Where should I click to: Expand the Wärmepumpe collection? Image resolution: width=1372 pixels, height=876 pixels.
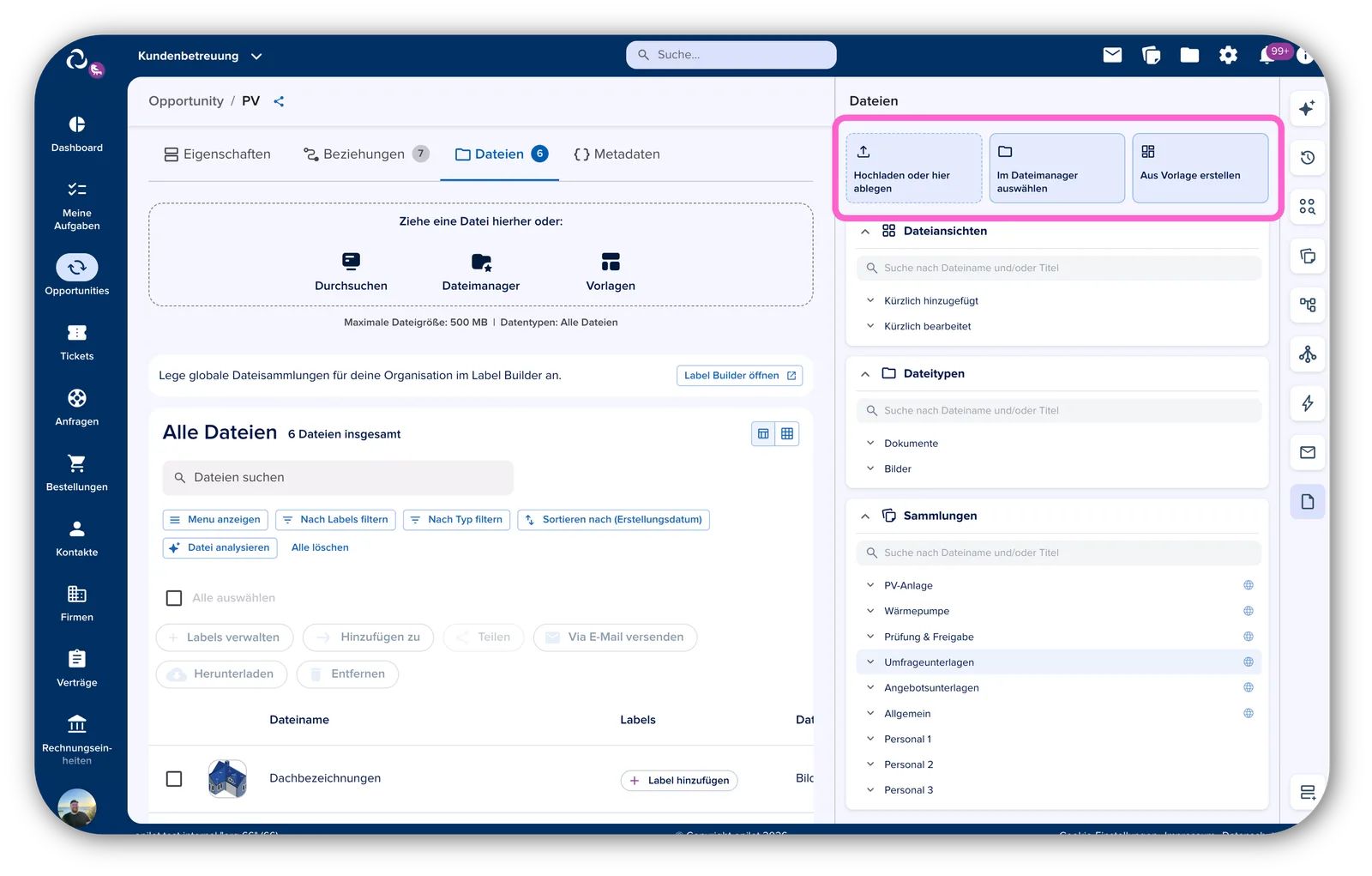click(870, 611)
